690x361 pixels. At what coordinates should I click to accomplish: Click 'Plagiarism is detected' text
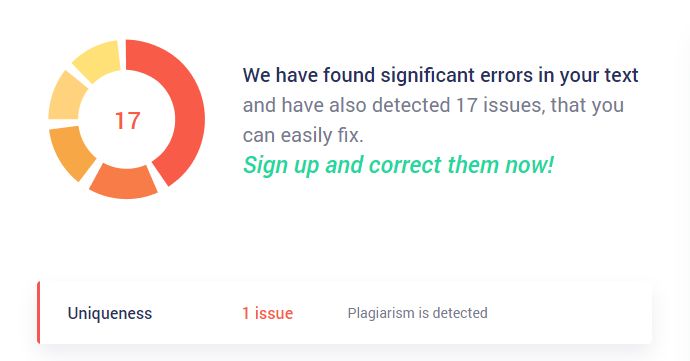(x=417, y=313)
